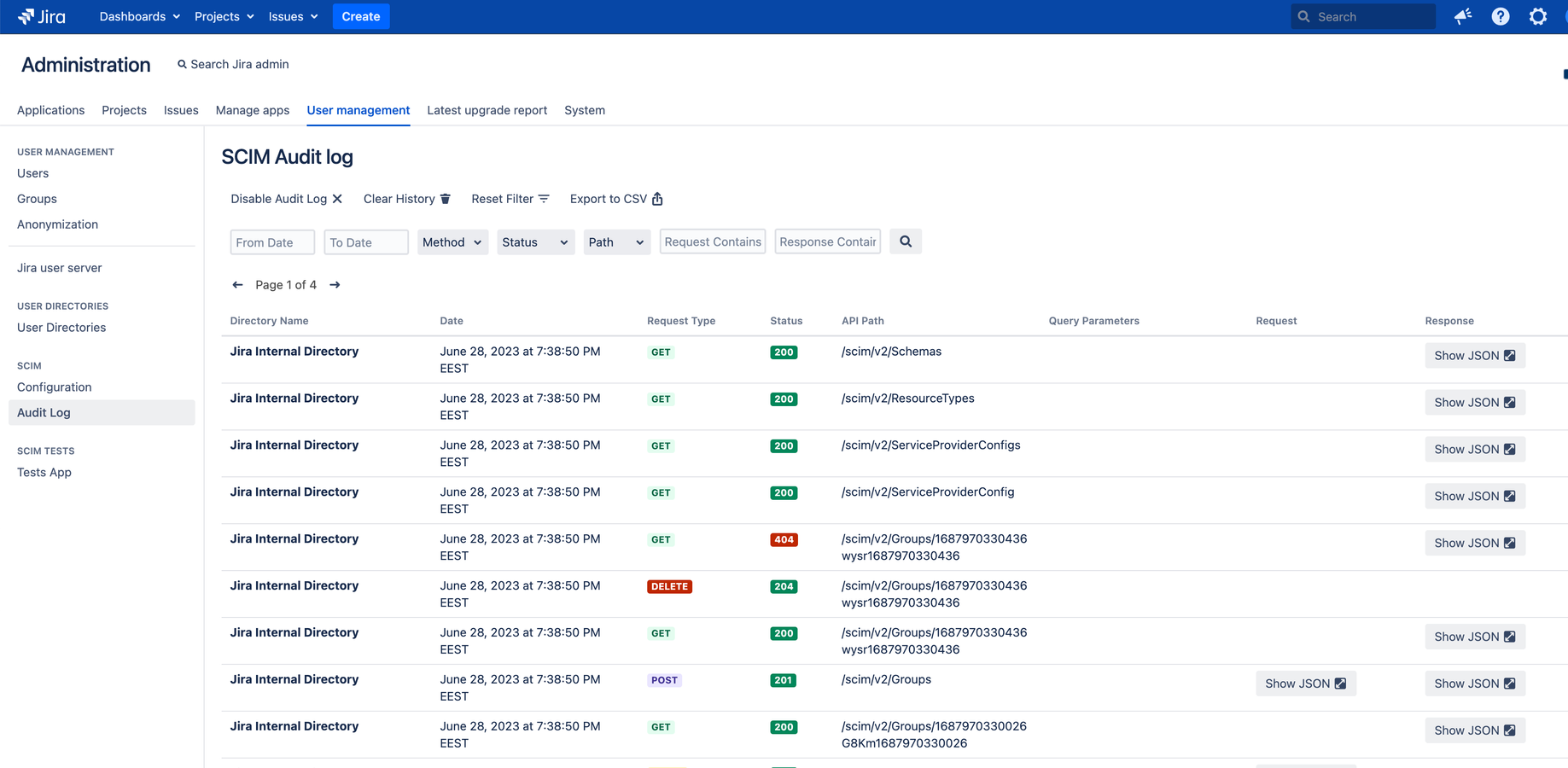Show response JSON for ServiceProviderConfigs row
1568x768 pixels.
pos(1475,450)
